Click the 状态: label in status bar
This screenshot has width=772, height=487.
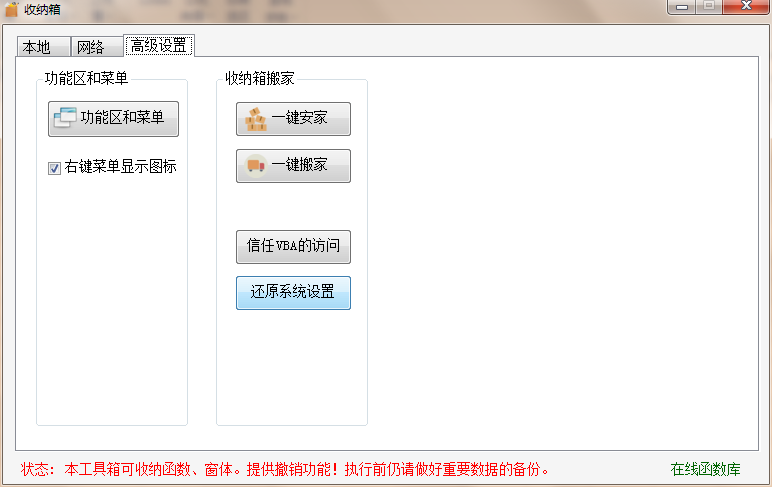[39, 469]
